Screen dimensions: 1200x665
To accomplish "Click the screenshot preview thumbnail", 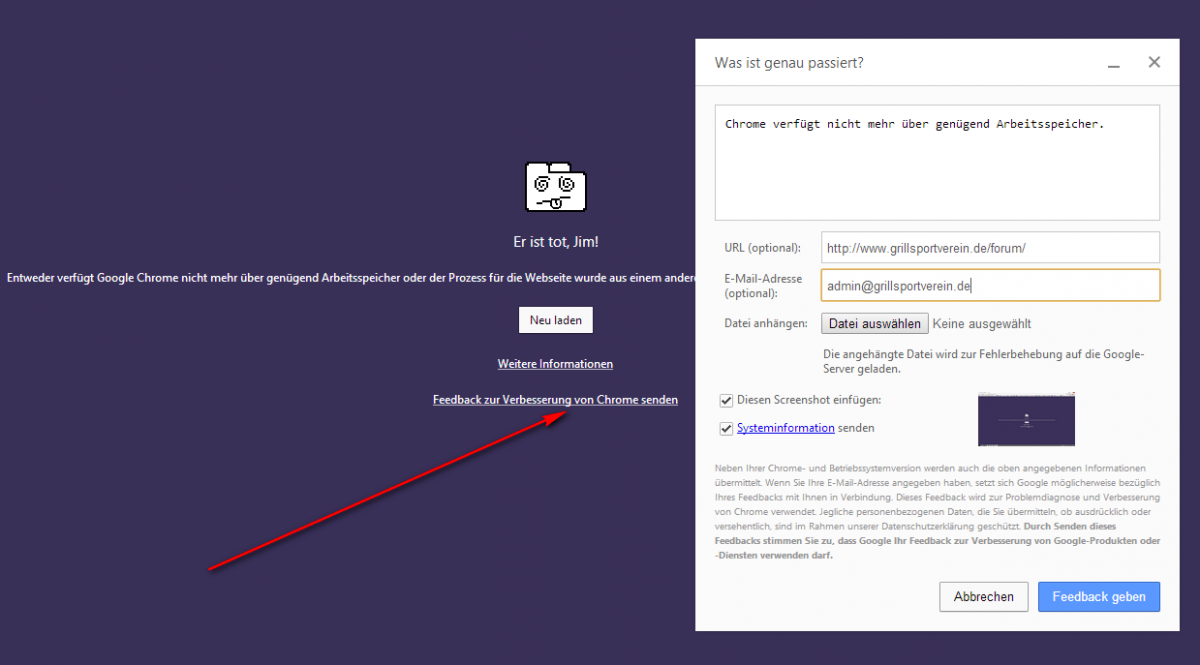I will click(1026, 420).
